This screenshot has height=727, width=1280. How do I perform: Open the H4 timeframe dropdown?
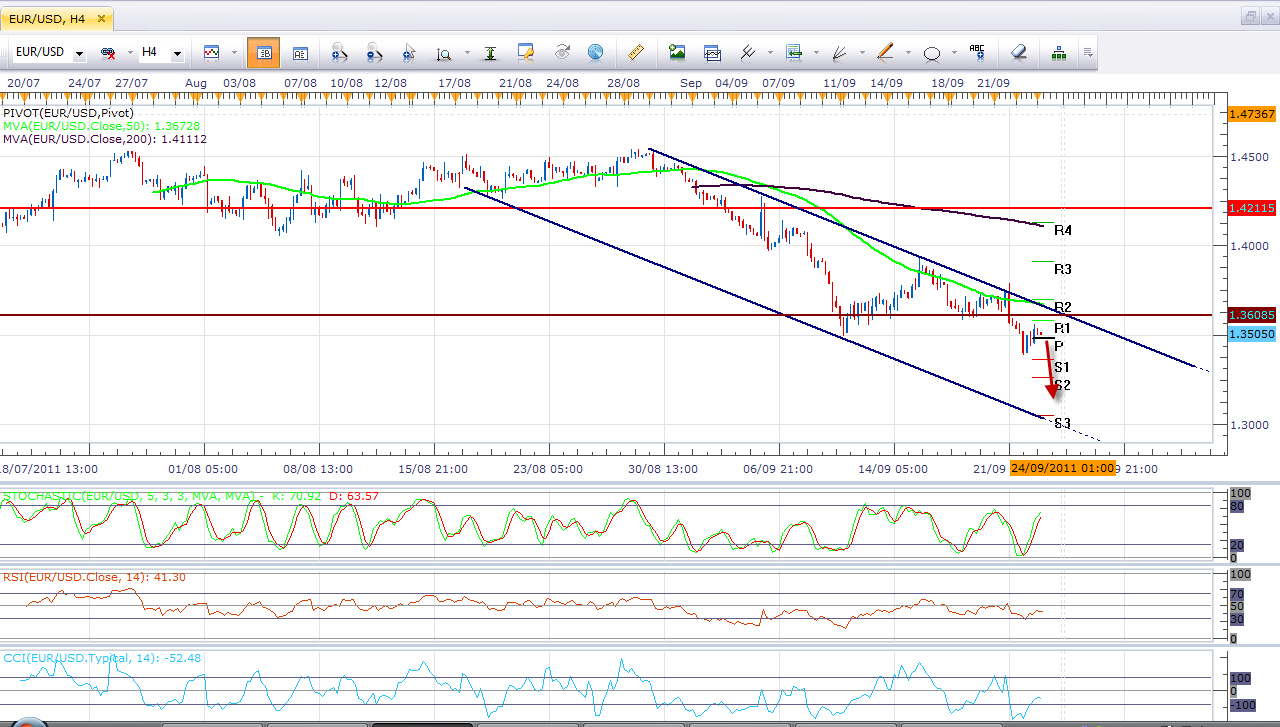[177, 53]
